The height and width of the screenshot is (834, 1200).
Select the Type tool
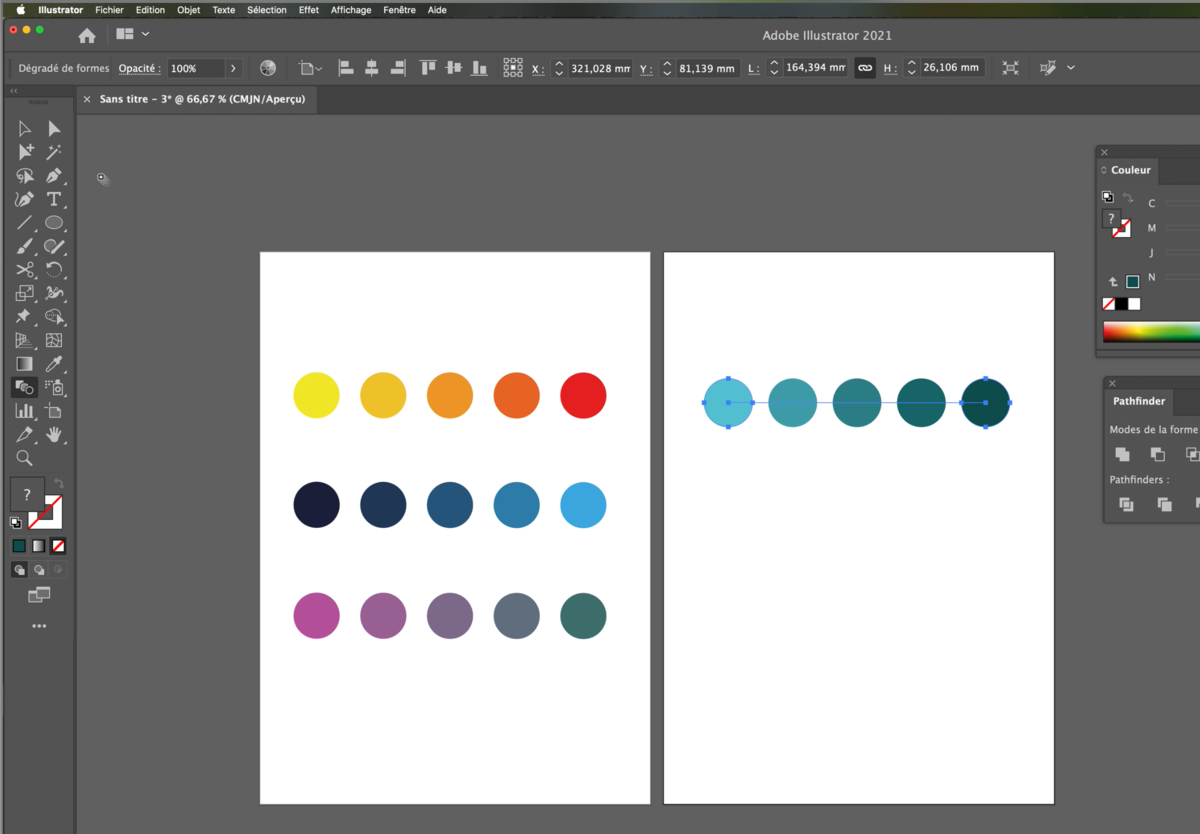[x=54, y=199]
